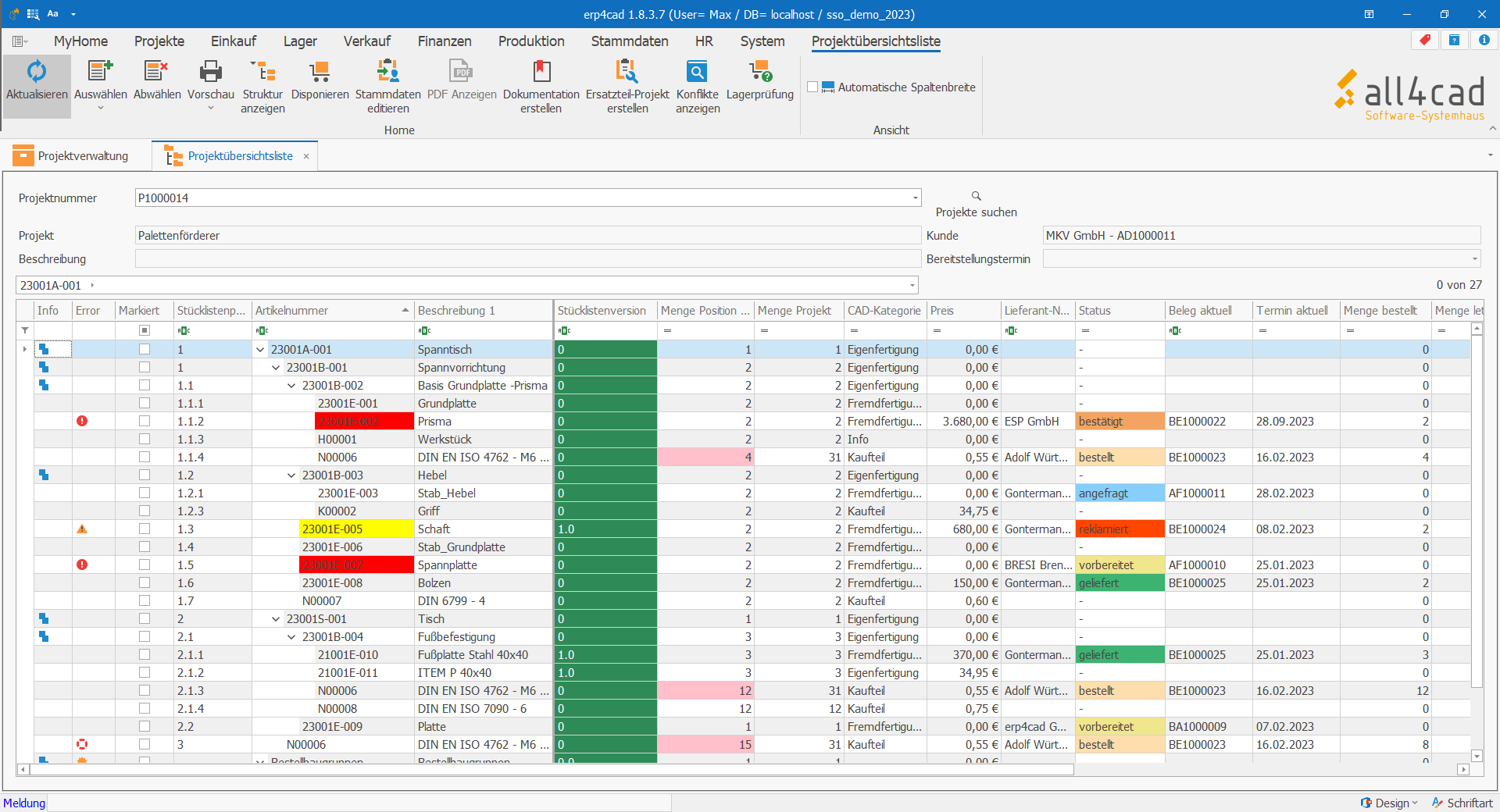Click Projekte suchen button
Image resolution: width=1500 pixels, height=812 pixels.
[x=977, y=205]
